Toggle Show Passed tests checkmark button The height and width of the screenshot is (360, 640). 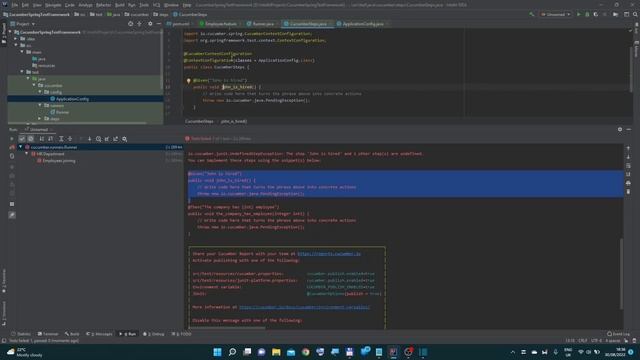[x=22, y=139]
